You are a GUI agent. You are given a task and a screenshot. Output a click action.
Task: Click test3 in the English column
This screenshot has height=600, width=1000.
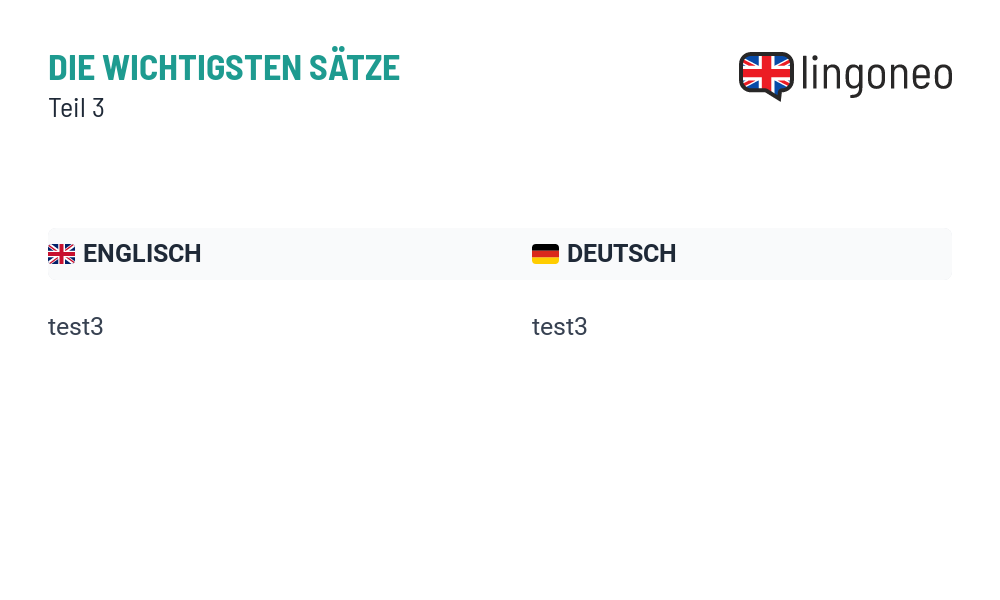[x=75, y=326]
